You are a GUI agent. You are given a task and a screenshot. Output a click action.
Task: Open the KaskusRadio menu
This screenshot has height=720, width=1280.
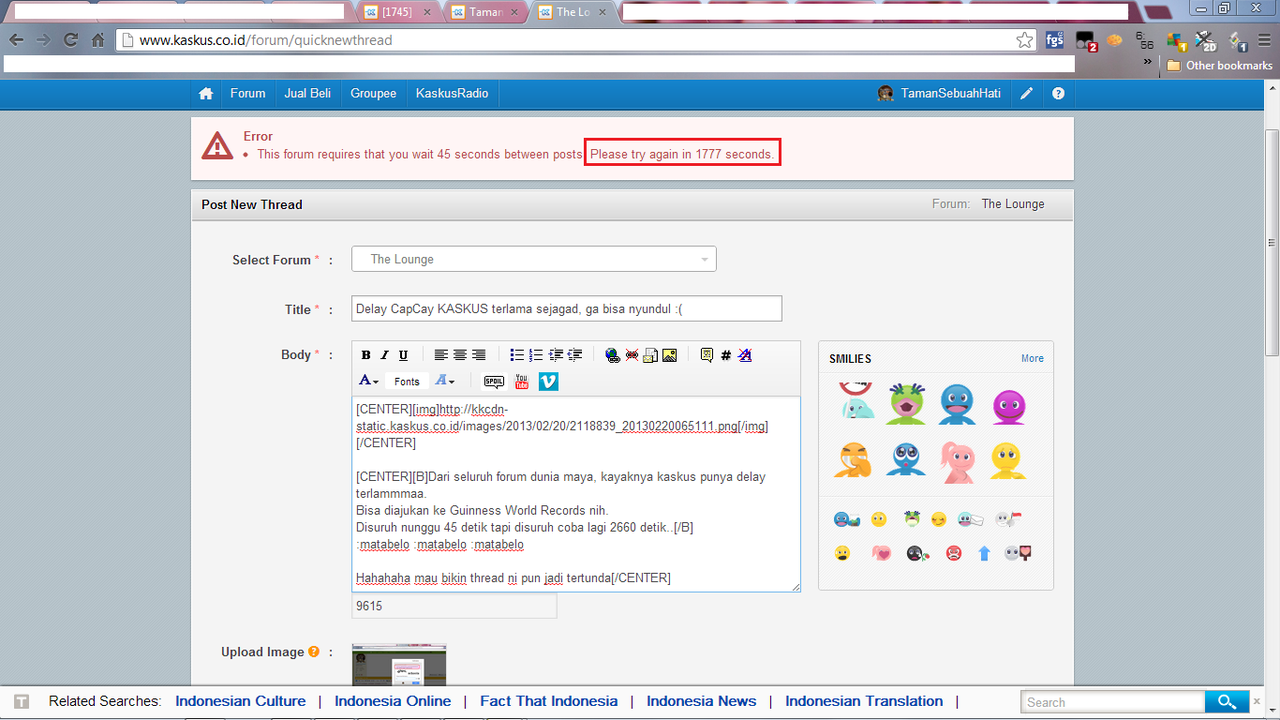pos(452,93)
